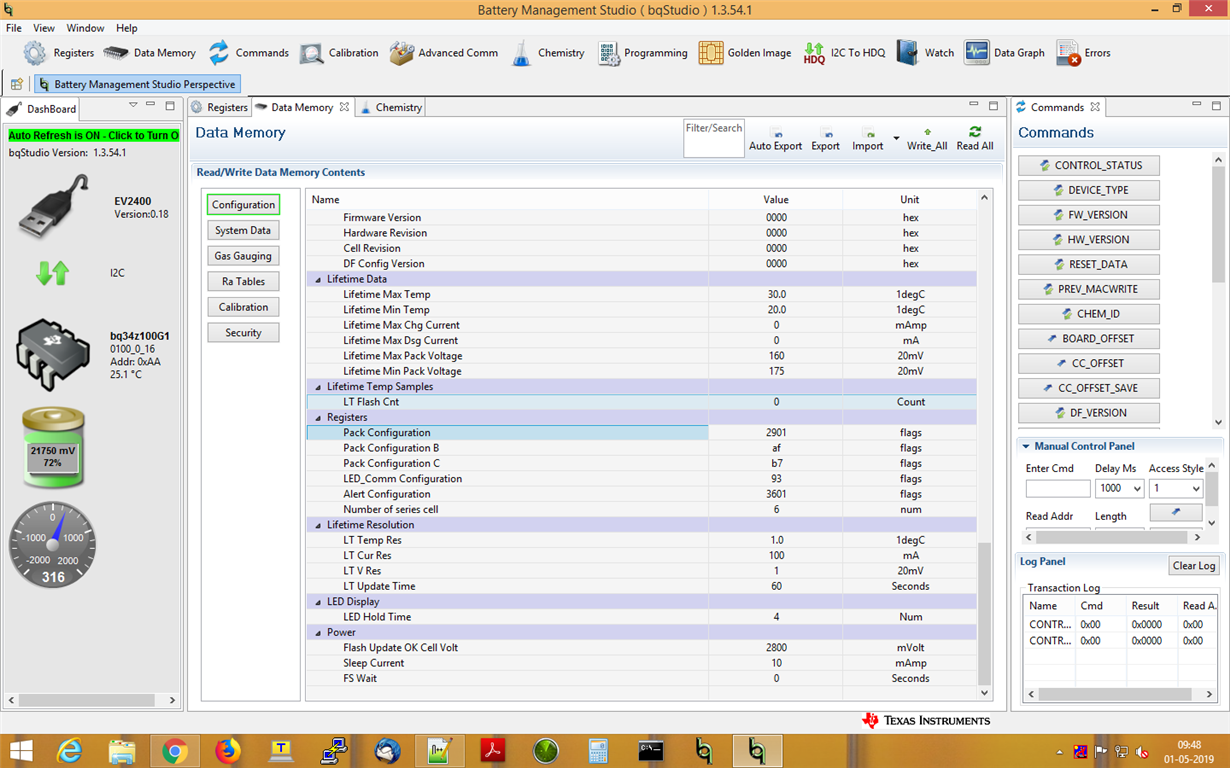Viewport: 1230px width, 768px height.
Task: Click the Auto Export icon
Action: 776,132
